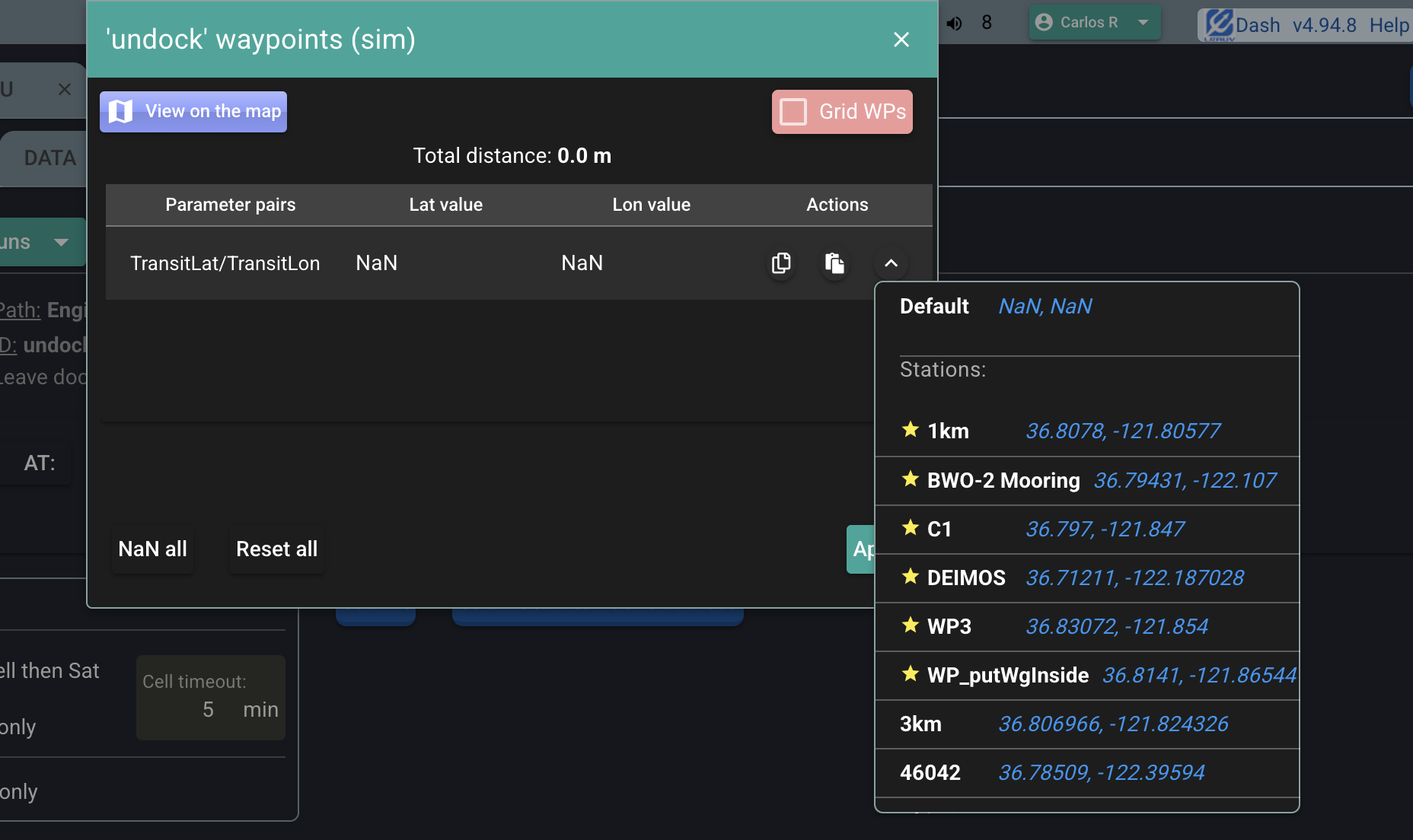
Task: Click the Actions column header
Action: 837,205
